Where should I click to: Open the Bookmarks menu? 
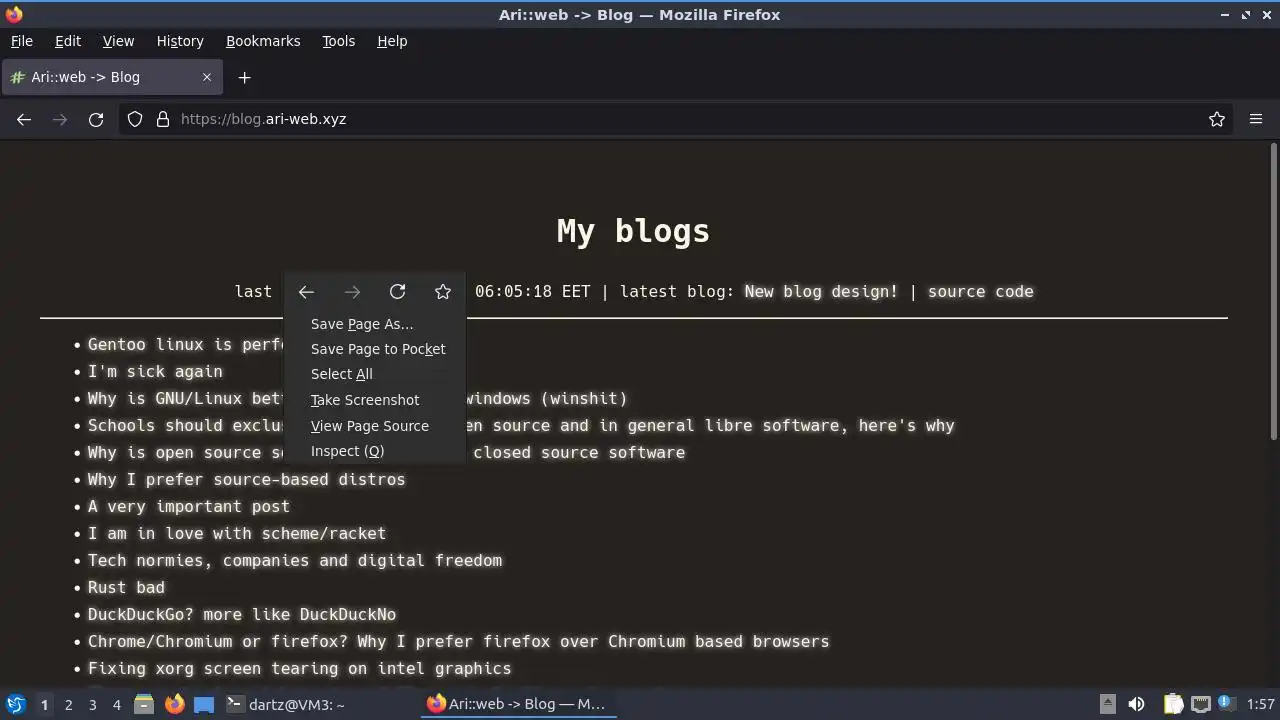coord(263,41)
